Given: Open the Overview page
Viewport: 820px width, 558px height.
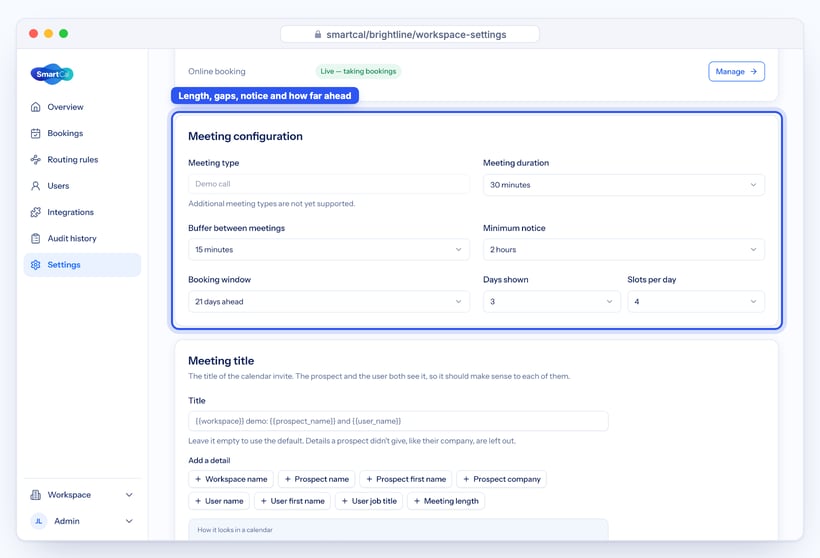Looking at the screenshot, I should tap(82, 107).
